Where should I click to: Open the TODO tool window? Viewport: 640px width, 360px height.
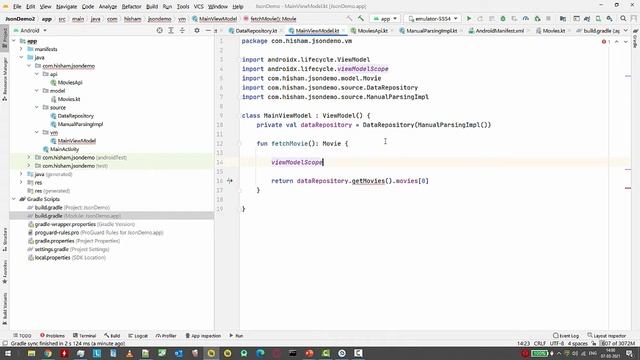click(x=22, y=336)
